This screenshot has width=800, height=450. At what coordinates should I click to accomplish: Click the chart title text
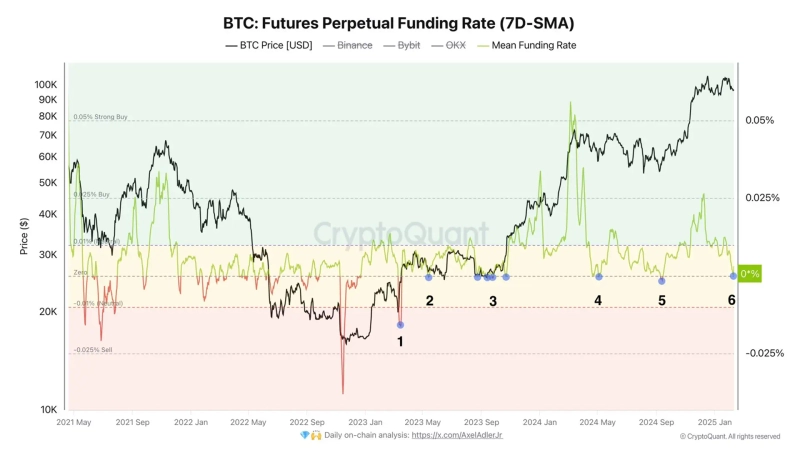point(399,22)
